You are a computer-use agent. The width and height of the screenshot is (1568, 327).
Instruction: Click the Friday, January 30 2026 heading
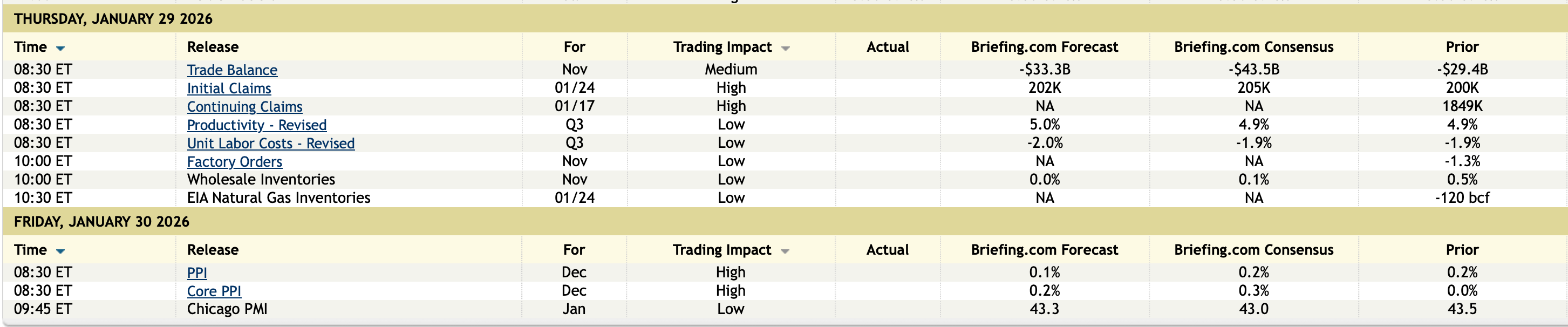(x=101, y=222)
